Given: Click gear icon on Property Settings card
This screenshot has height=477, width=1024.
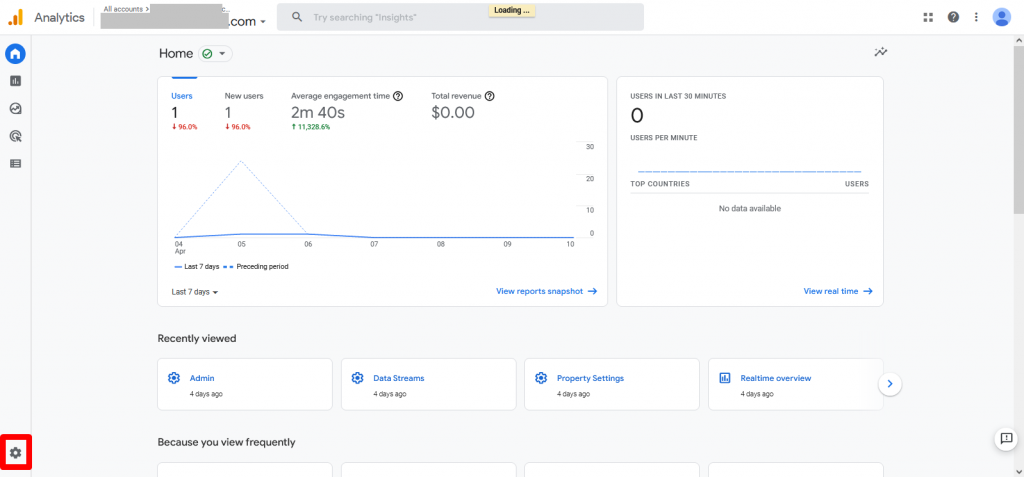Looking at the screenshot, I should (541, 378).
